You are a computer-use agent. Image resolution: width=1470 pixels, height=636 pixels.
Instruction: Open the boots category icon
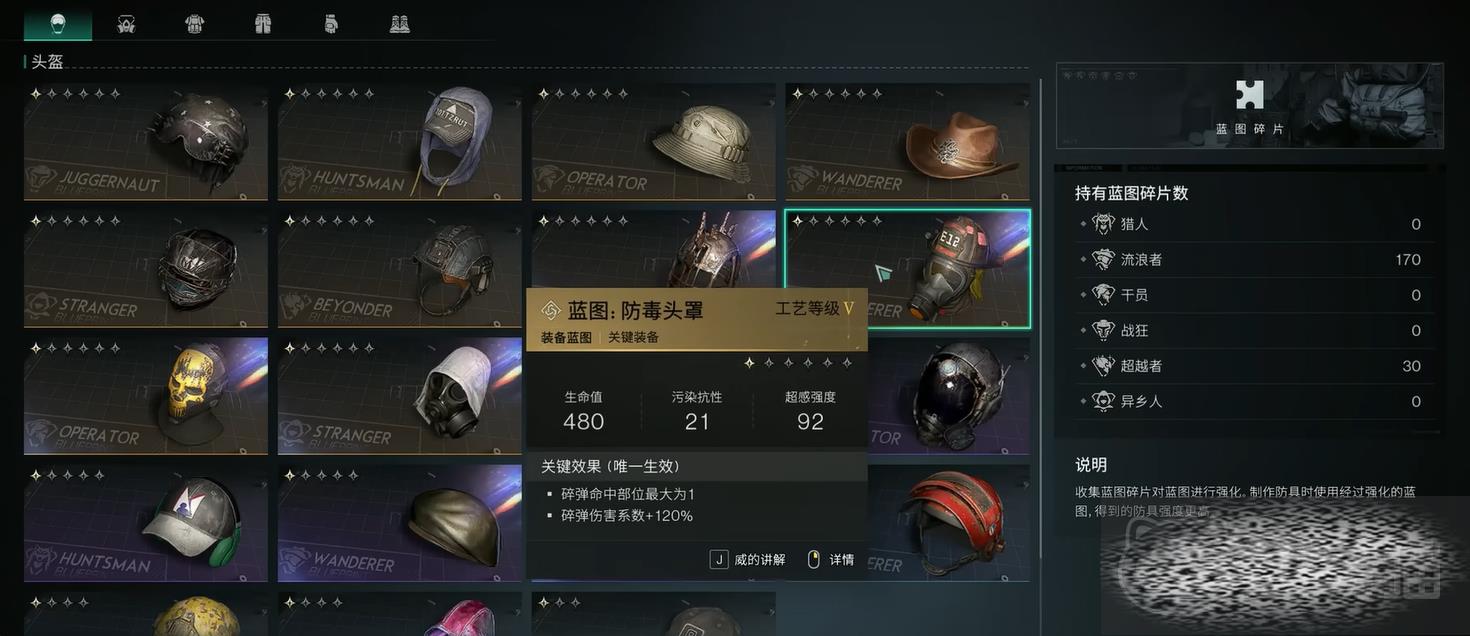coord(400,24)
